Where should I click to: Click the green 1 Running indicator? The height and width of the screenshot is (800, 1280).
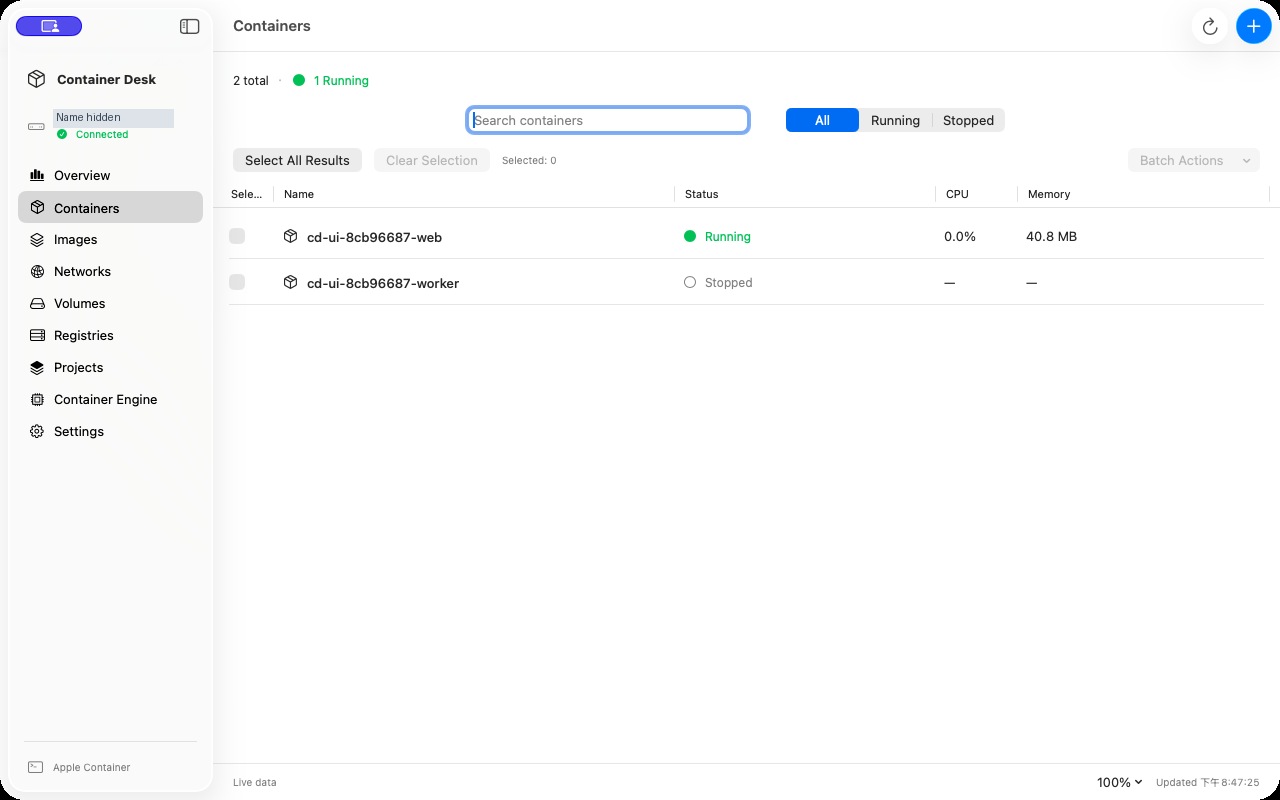(331, 81)
